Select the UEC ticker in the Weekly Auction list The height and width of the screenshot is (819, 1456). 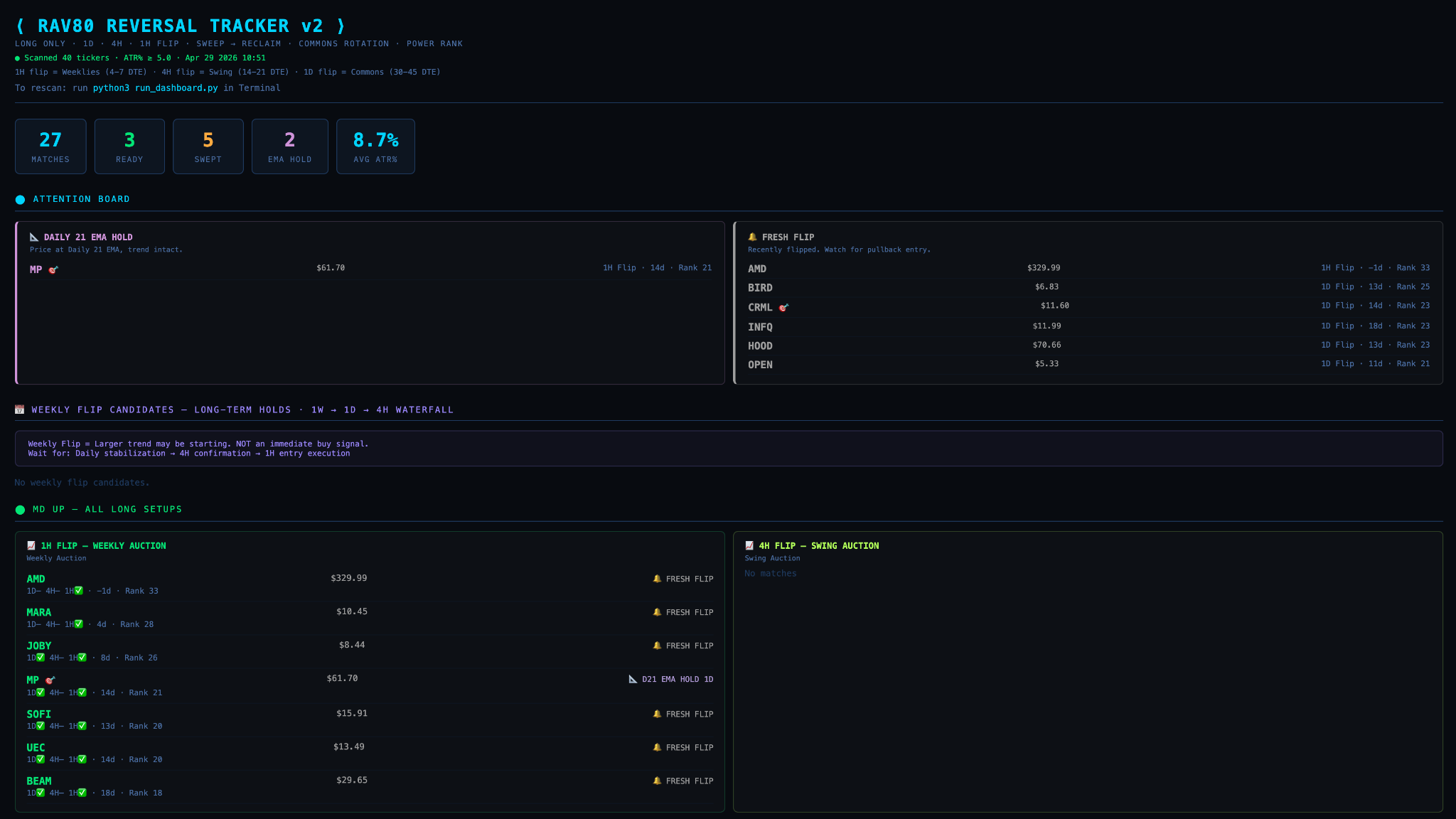click(36, 747)
